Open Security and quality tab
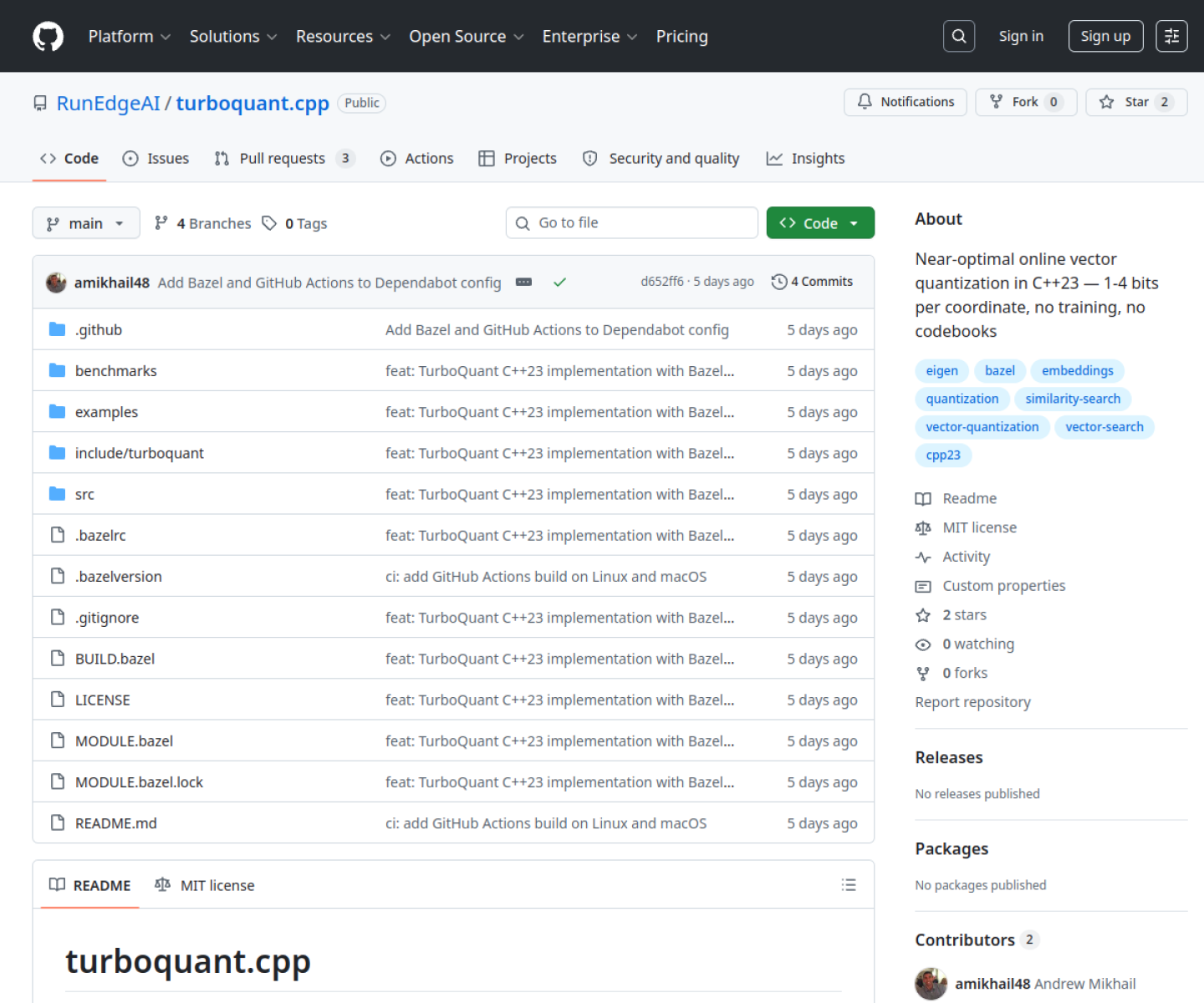Viewport: 1204px width, 1003px height. pos(661,159)
